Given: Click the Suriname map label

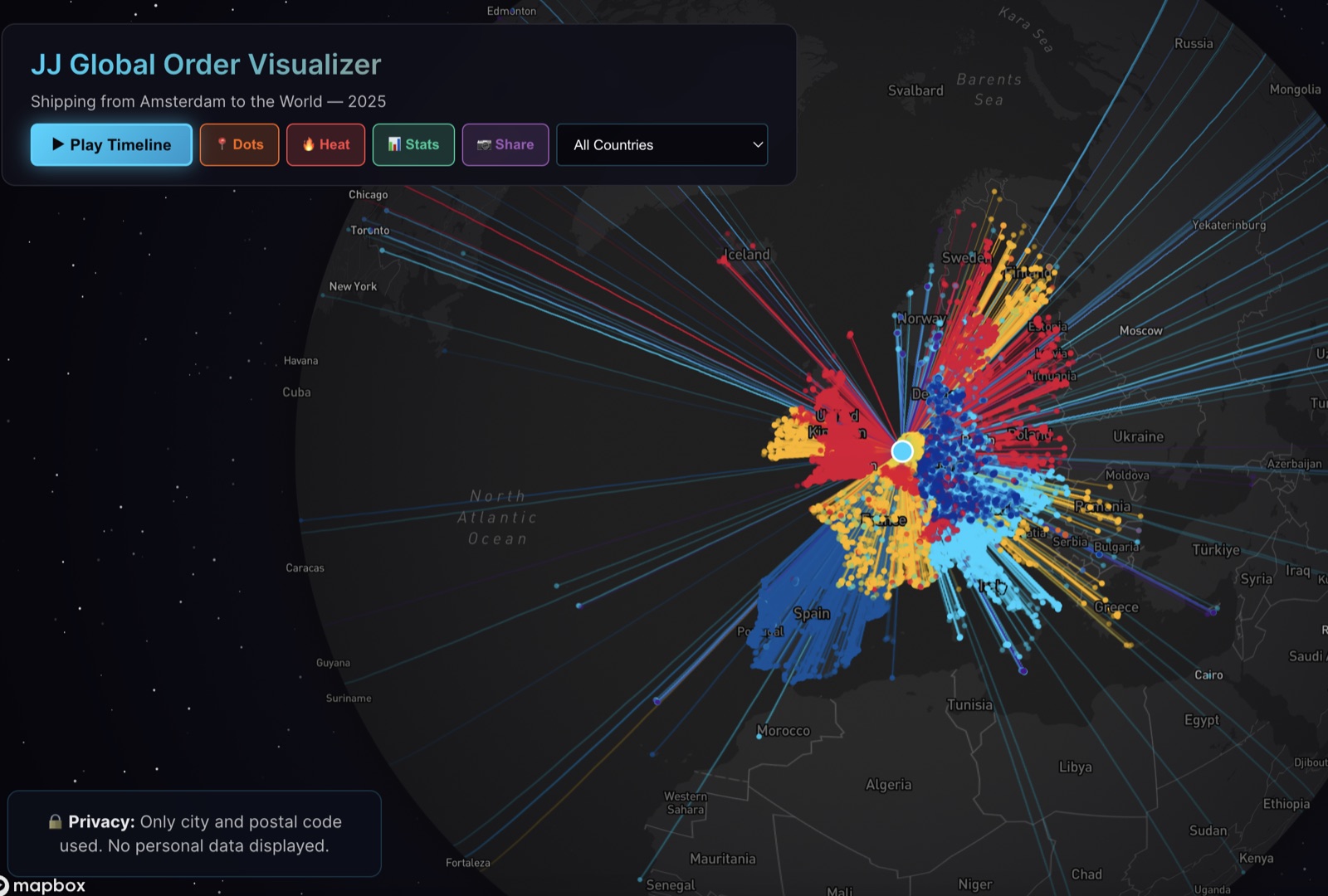Looking at the screenshot, I should (x=349, y=699).
